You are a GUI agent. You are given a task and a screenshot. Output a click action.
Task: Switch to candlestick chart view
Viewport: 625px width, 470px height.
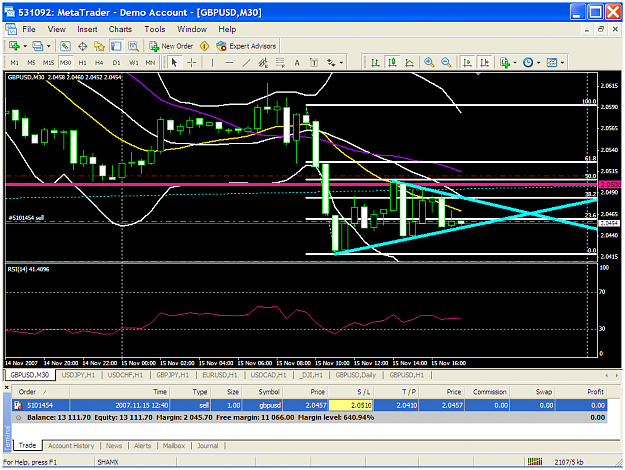[393, 63]
